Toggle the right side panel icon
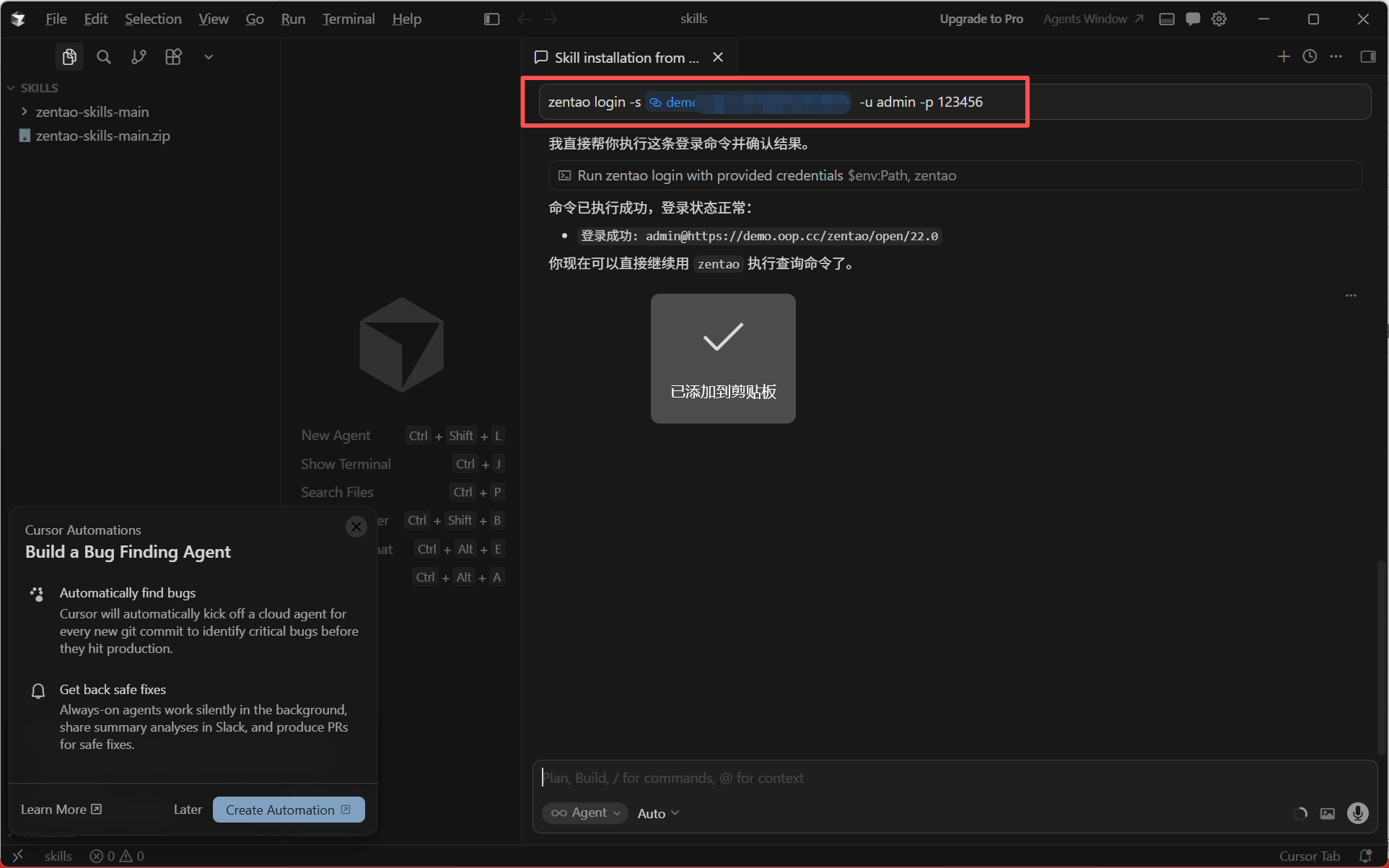The image size is (1389, 868). point(1368,56)
